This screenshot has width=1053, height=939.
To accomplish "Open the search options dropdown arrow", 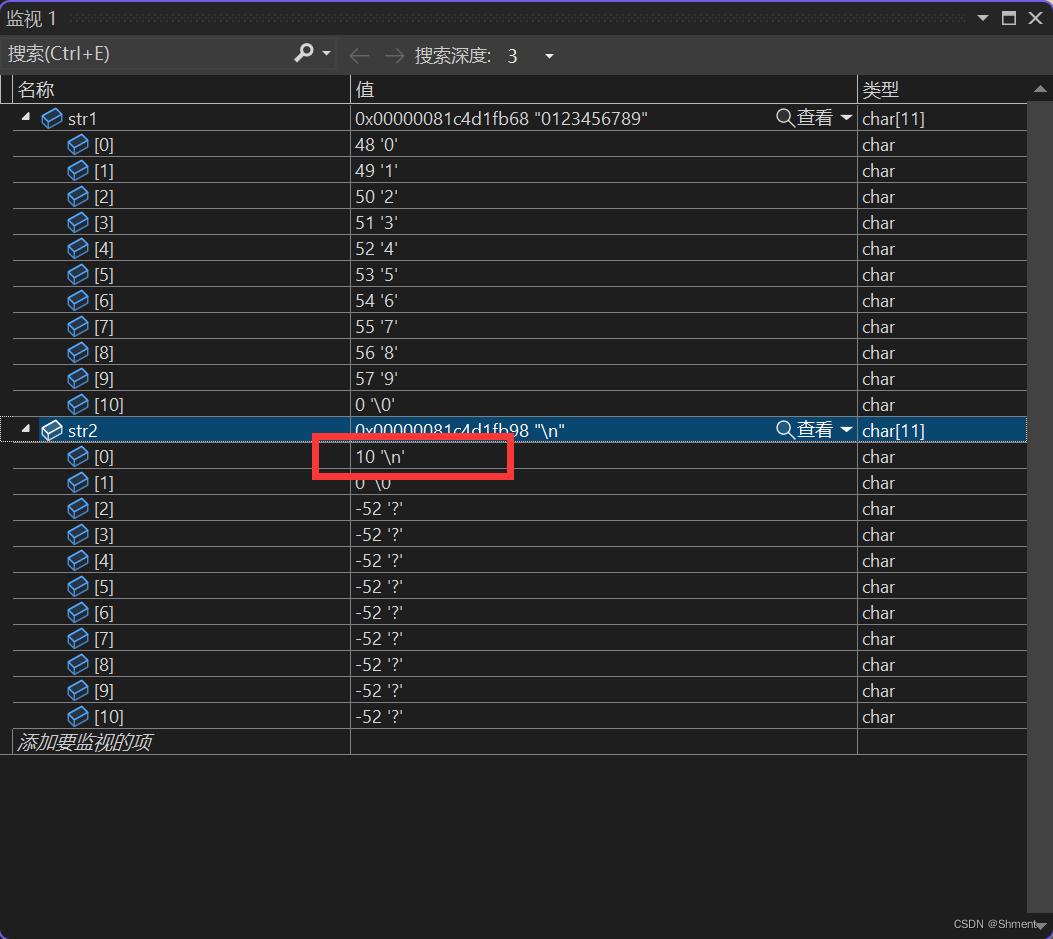I will [326, 53].
